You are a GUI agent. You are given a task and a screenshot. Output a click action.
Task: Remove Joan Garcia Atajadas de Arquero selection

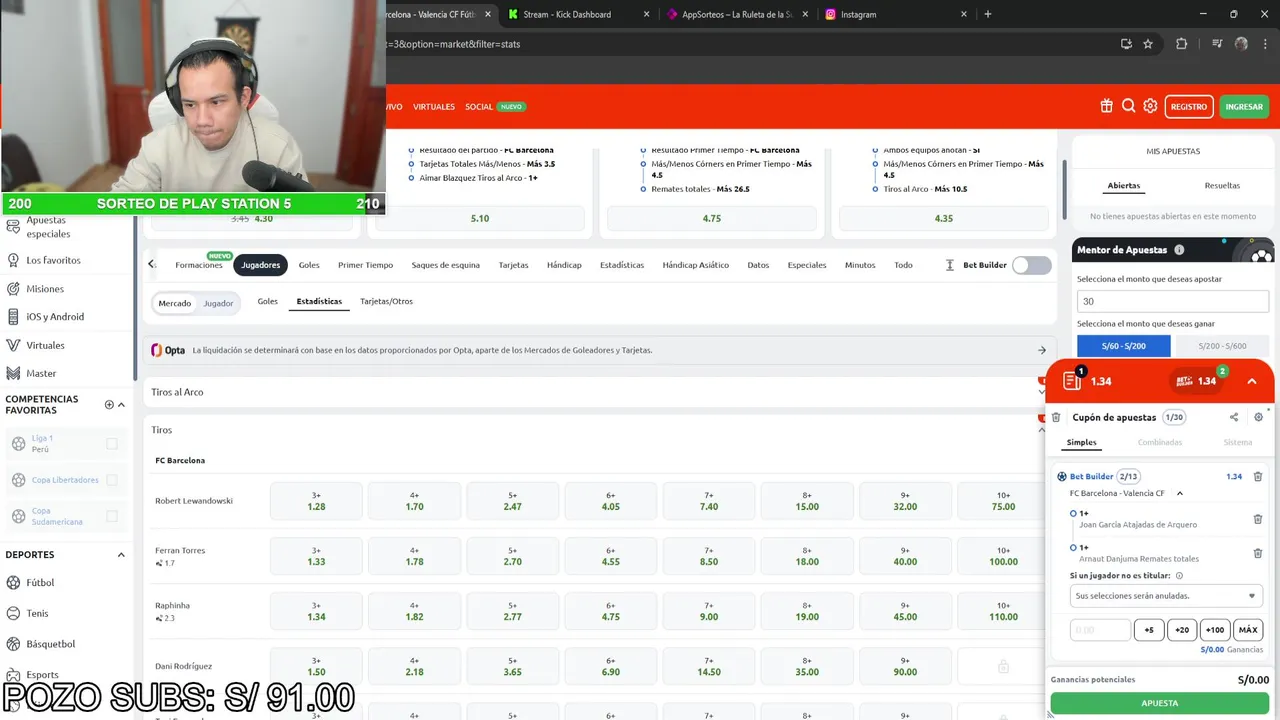point(1258,519)
